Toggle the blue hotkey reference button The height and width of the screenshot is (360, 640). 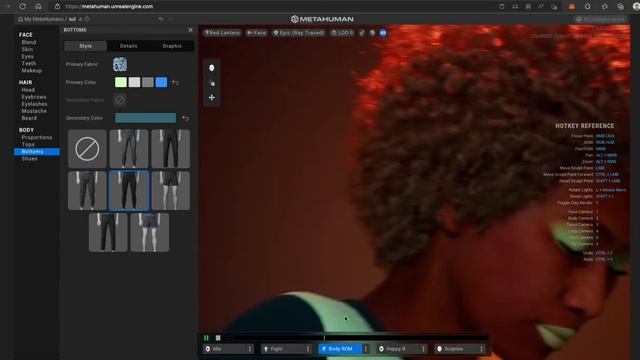coord(383,33)
